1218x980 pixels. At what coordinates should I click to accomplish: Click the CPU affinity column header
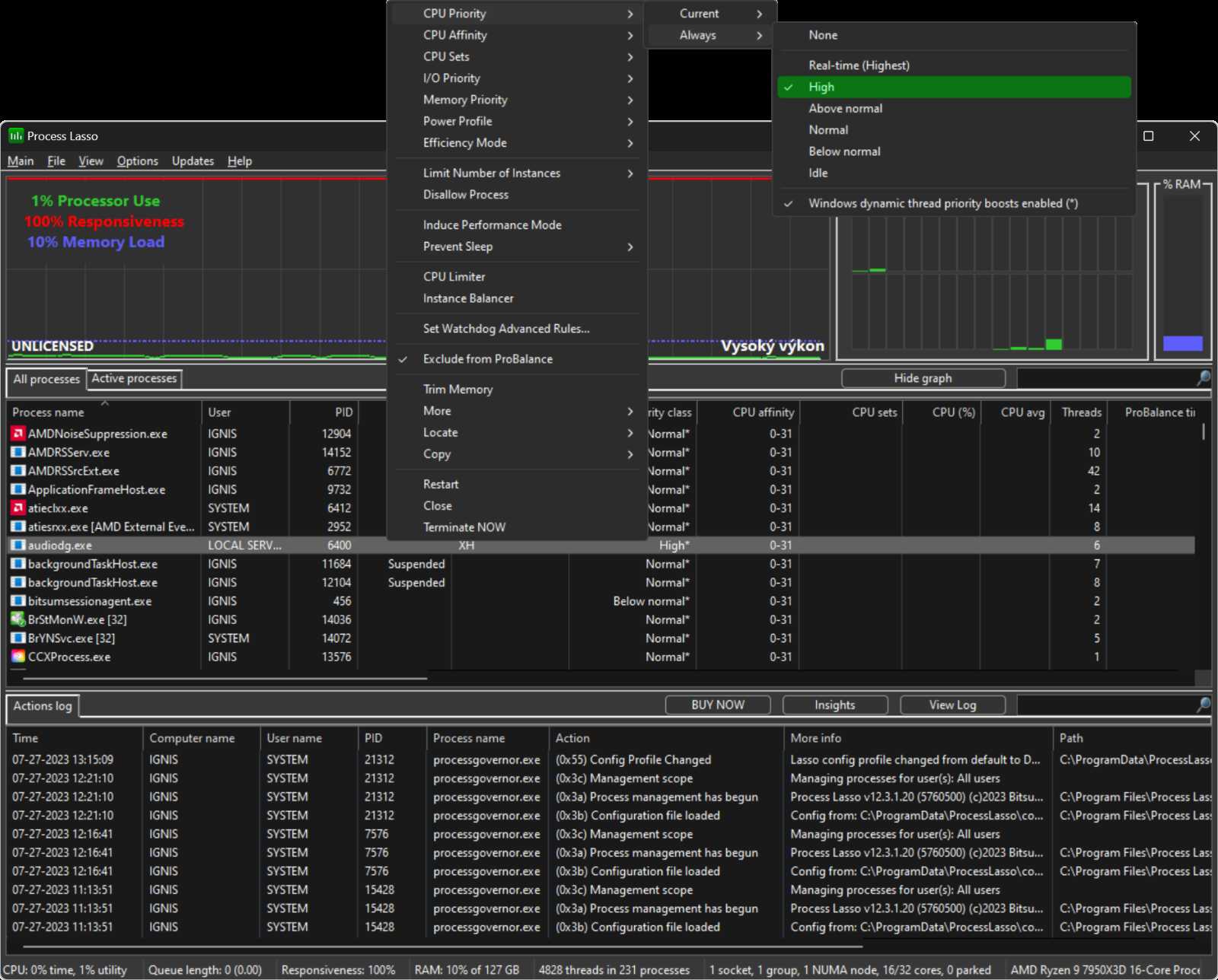pos(748,412)
